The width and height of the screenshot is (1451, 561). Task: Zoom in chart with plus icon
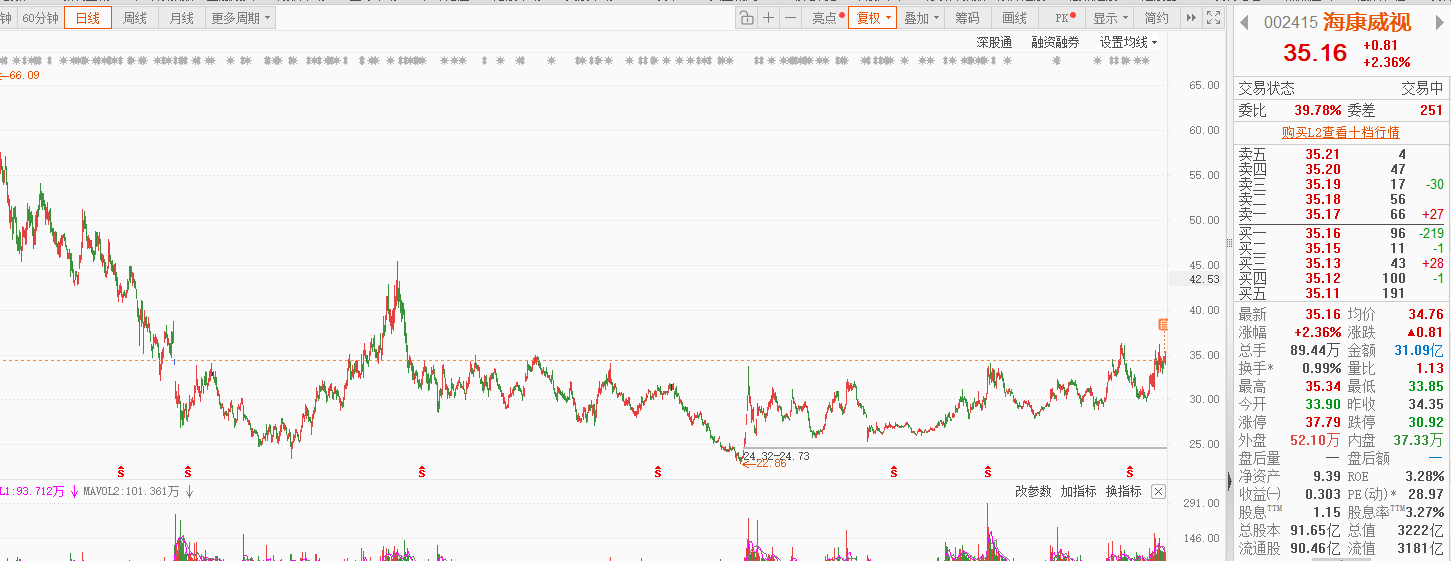click(768, 18)
